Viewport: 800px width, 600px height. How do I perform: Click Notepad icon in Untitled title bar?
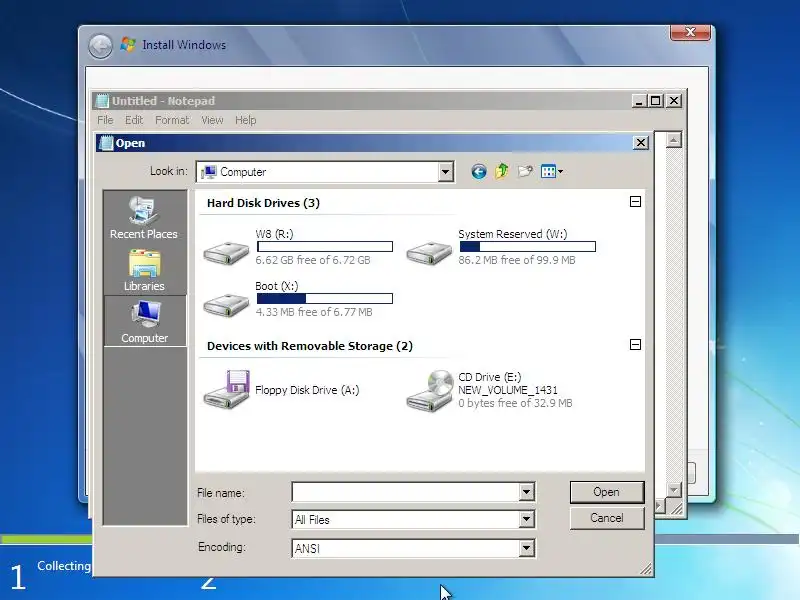coord(103,101)
